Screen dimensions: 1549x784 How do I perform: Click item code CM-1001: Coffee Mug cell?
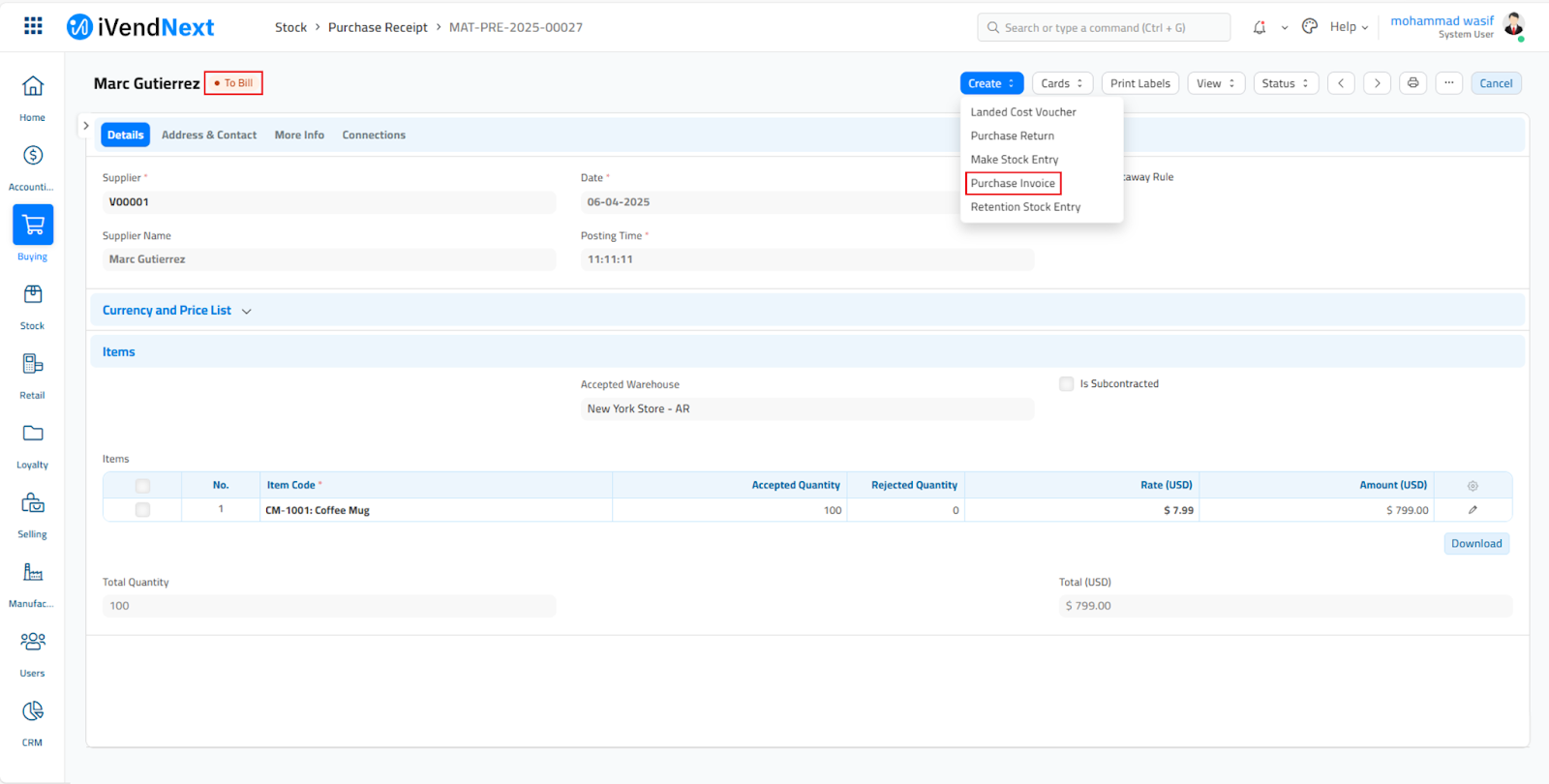click(x=436, y=510)
